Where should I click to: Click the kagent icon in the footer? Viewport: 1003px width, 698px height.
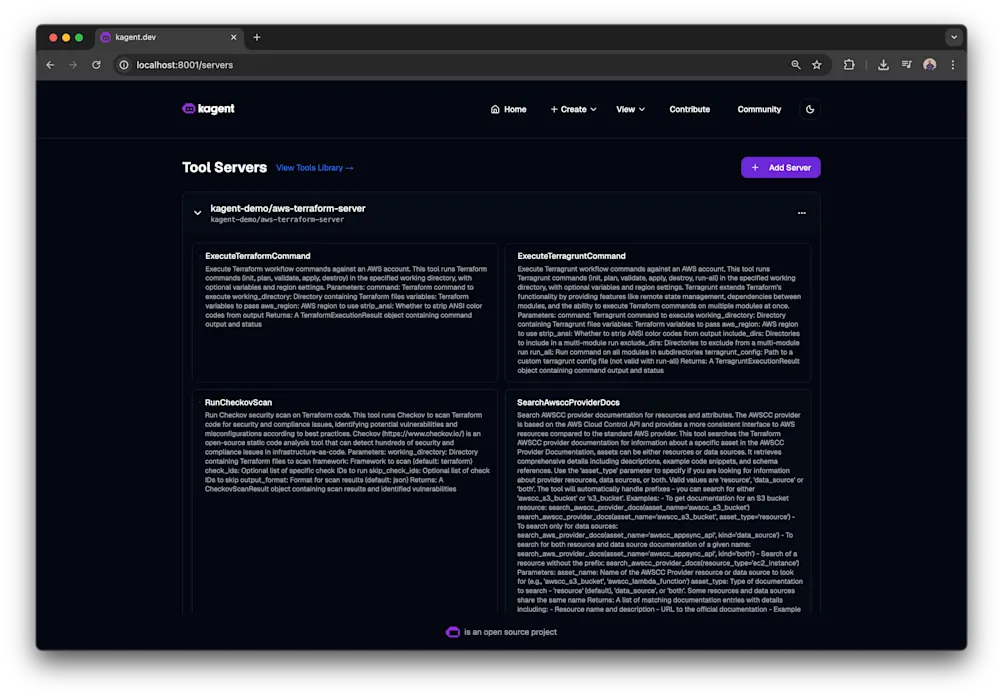pos(452,631)
